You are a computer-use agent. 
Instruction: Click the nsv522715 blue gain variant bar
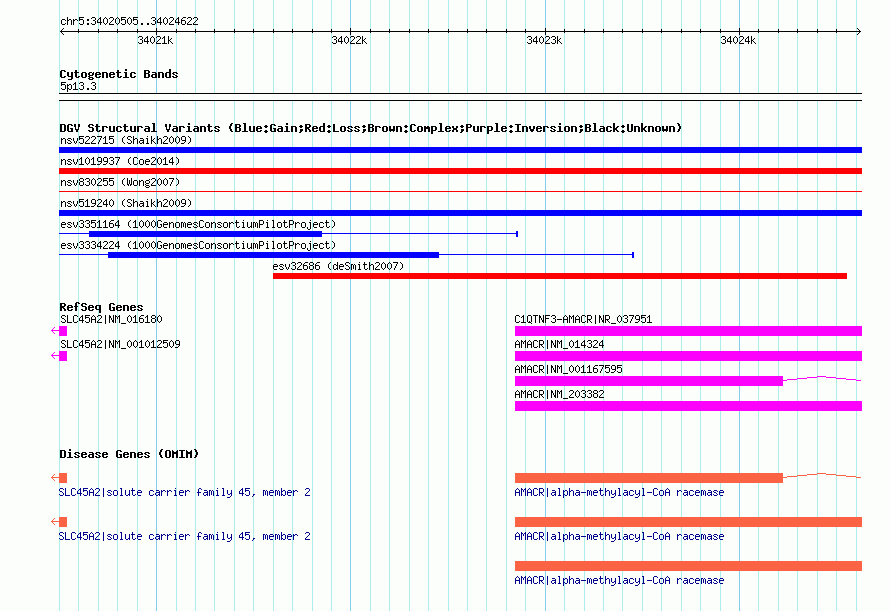coord(460,150)
